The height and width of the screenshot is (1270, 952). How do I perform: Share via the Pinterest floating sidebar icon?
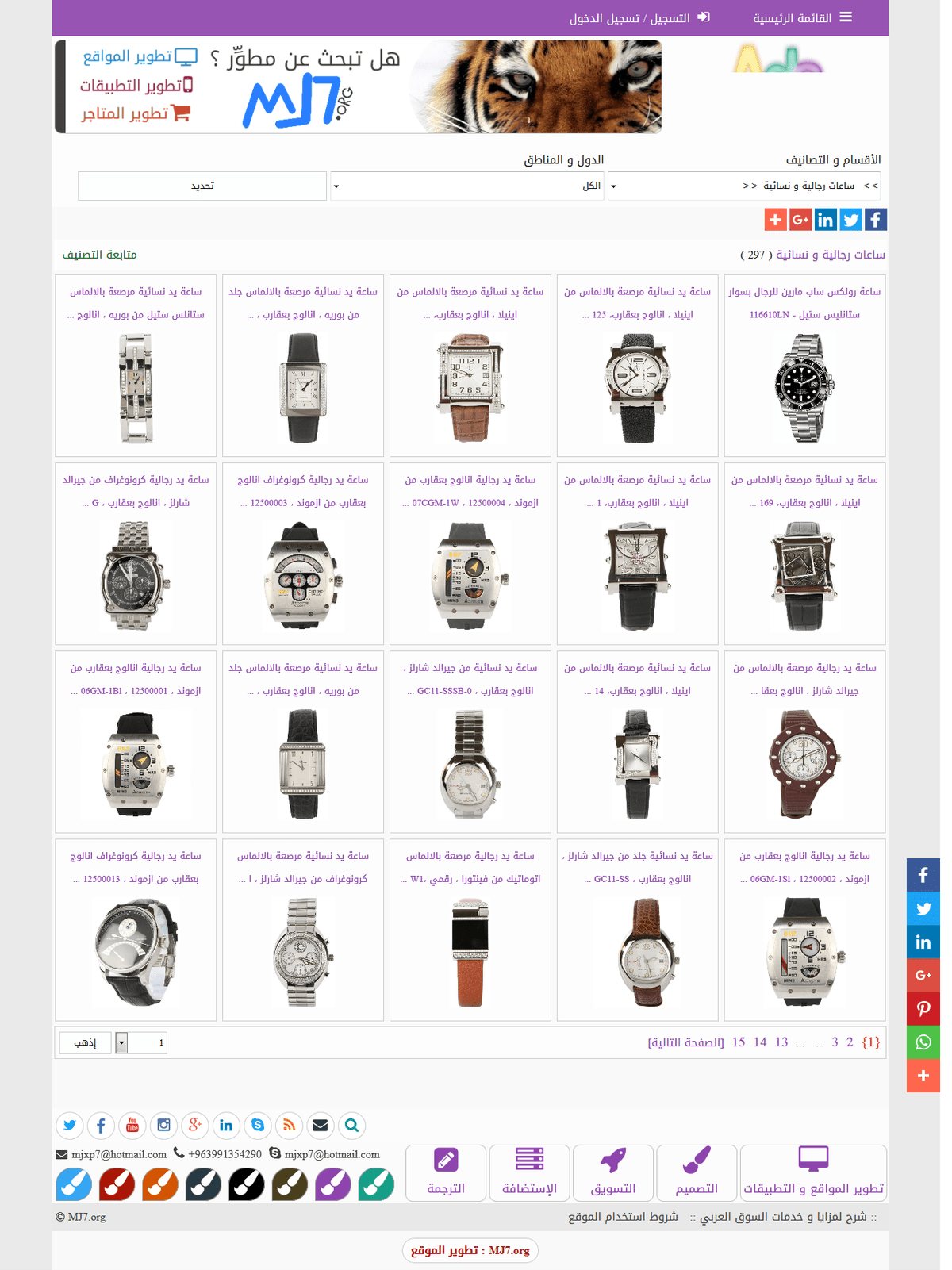(x=923, y=1009)
